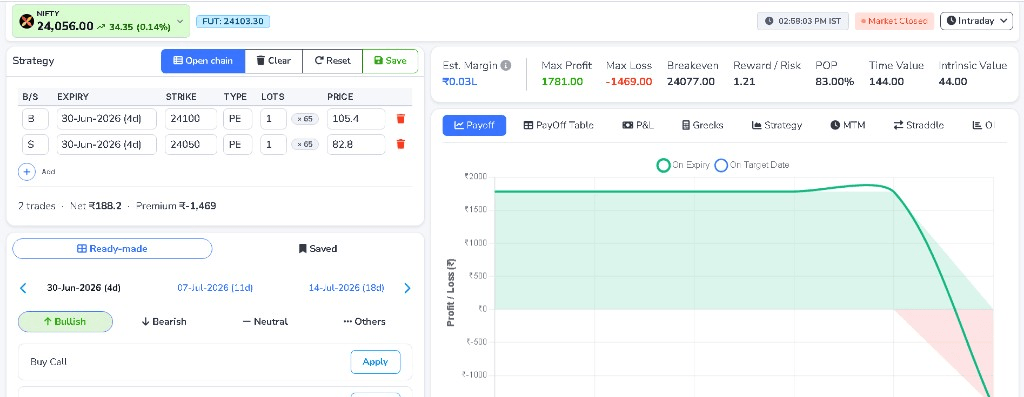The image size is (1024, 397).
Task: Toggle the On Target Date chart series
Action: pyautogui.click(x=752, y=165)
